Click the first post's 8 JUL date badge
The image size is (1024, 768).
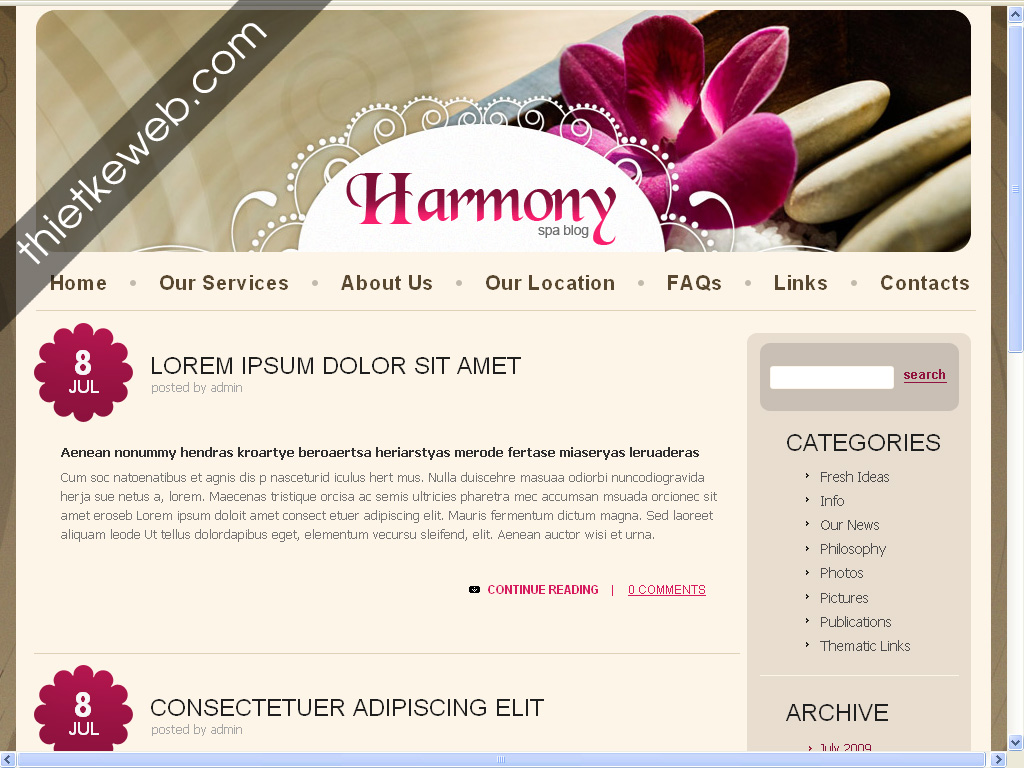click(84, 372)
